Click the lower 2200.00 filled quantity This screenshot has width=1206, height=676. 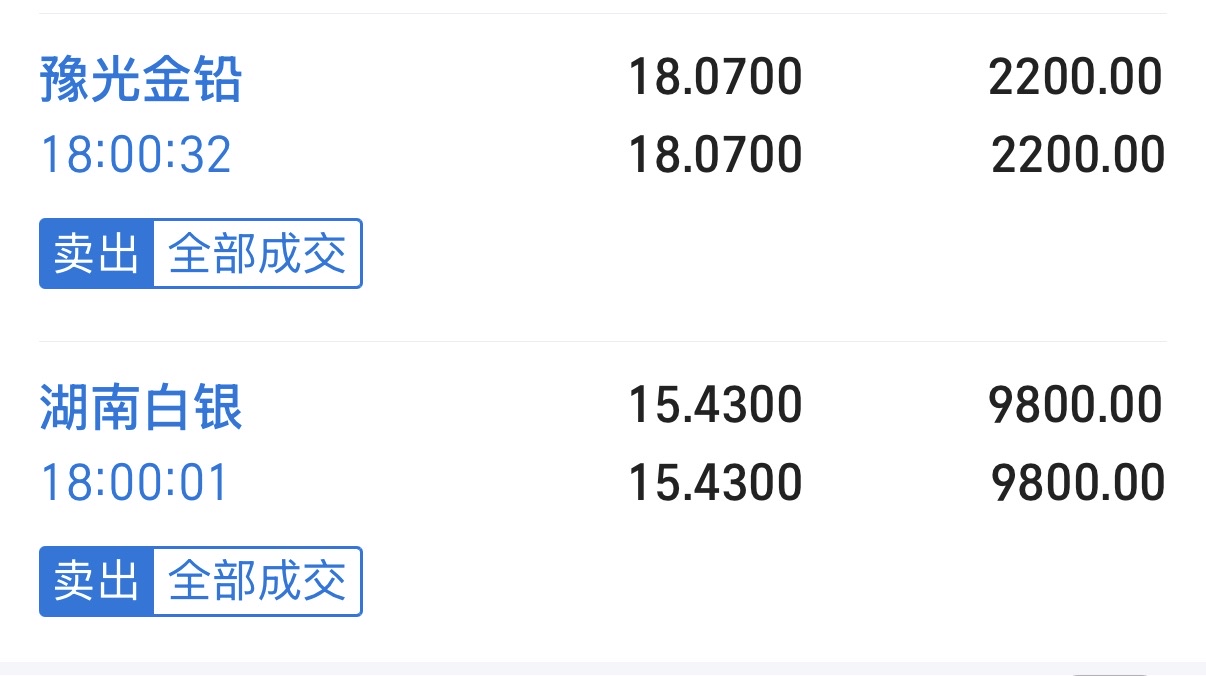point(1078,156)
